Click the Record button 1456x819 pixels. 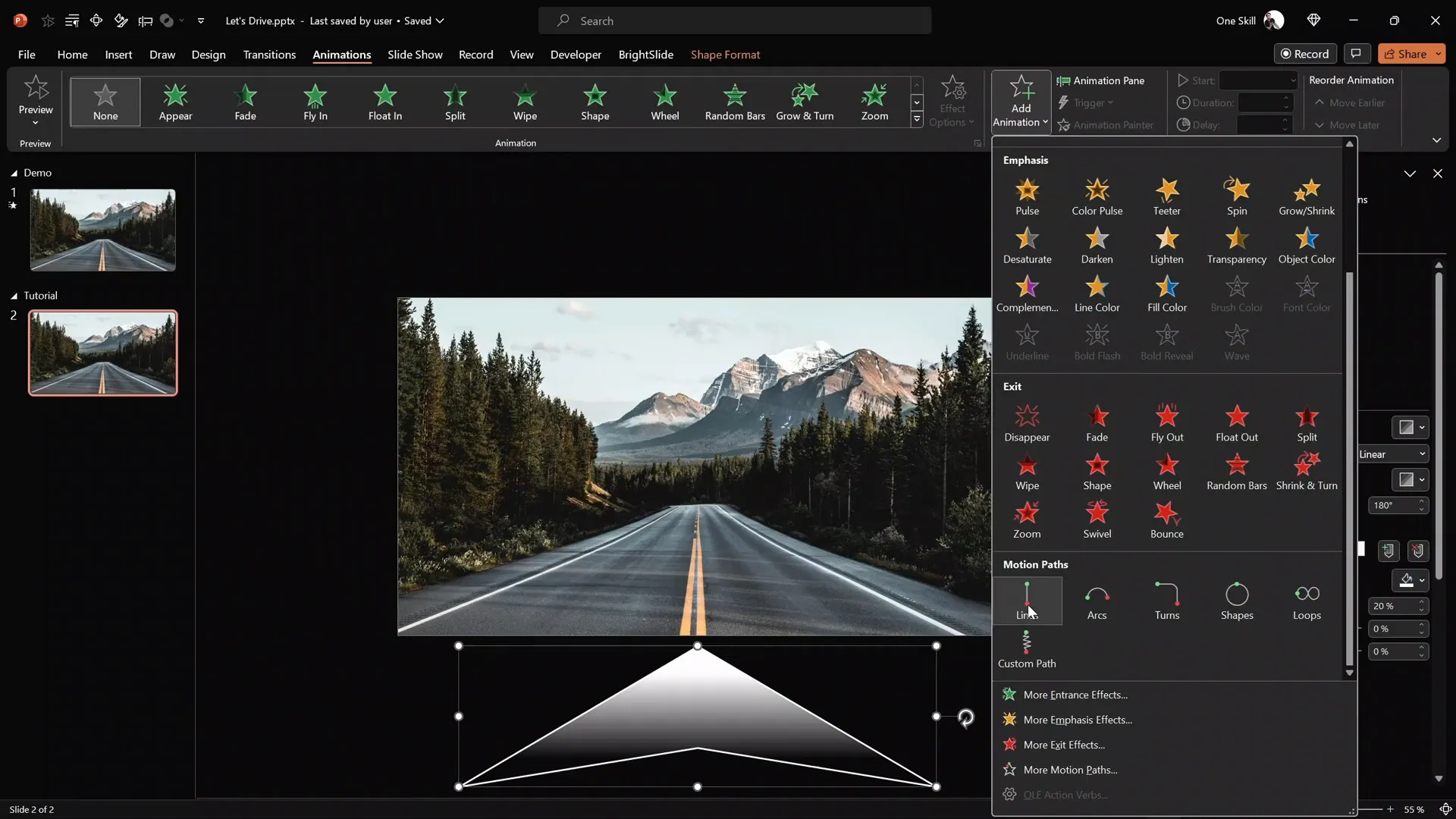pos(1305,54)
